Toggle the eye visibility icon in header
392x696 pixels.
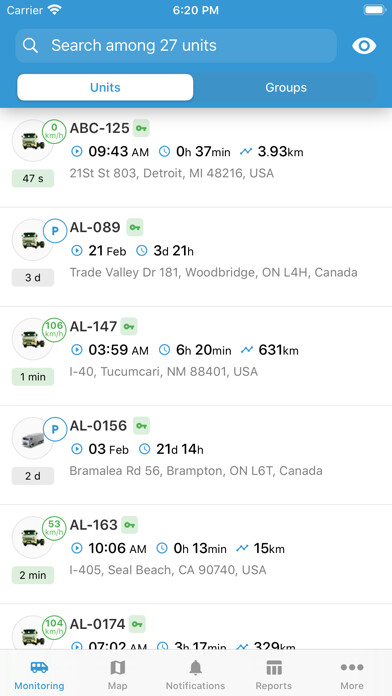364,46
